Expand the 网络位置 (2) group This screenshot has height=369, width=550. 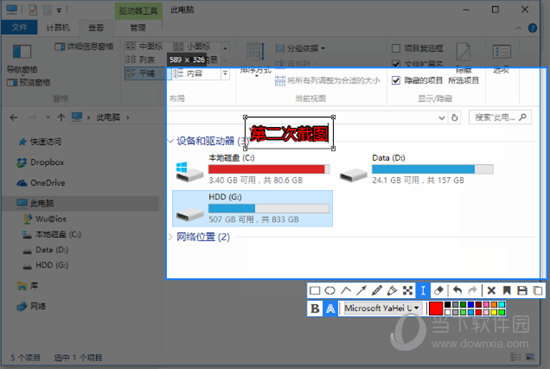[171, 237]
